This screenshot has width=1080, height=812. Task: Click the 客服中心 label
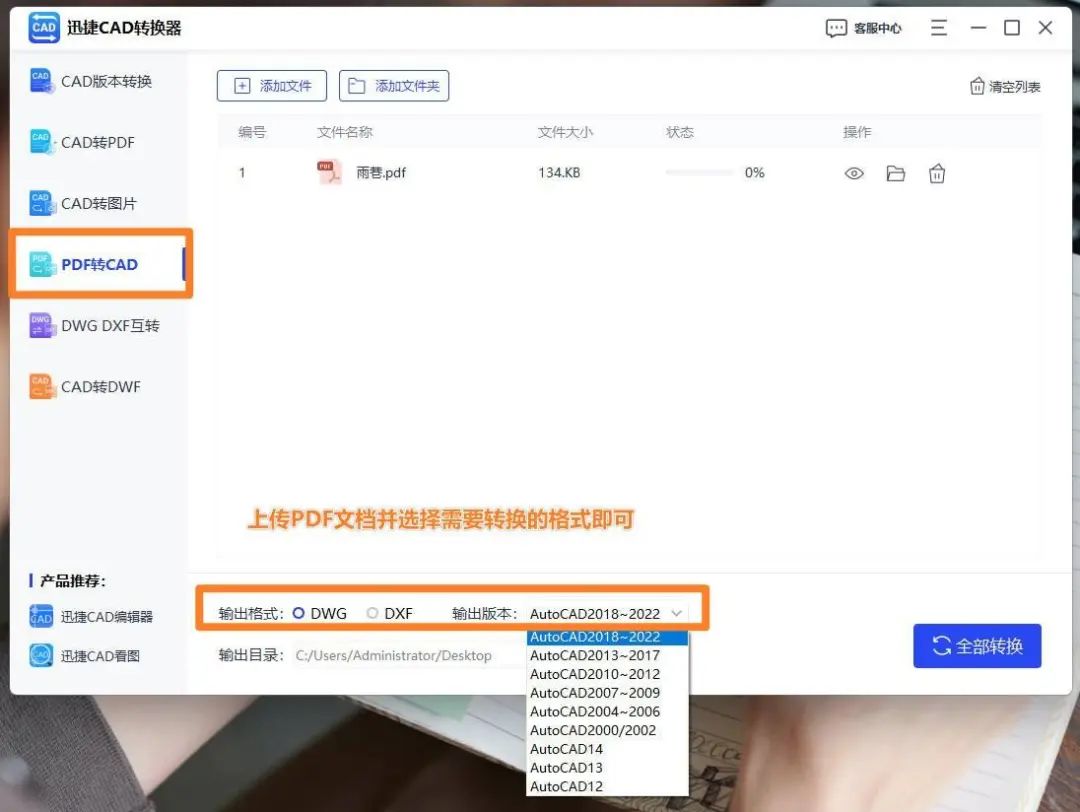[x=878, y=28]
